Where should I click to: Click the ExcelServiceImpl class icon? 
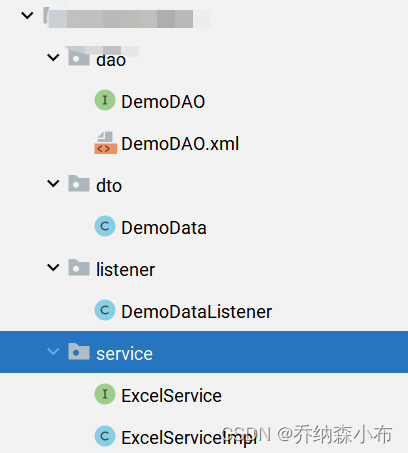(105, 436)
